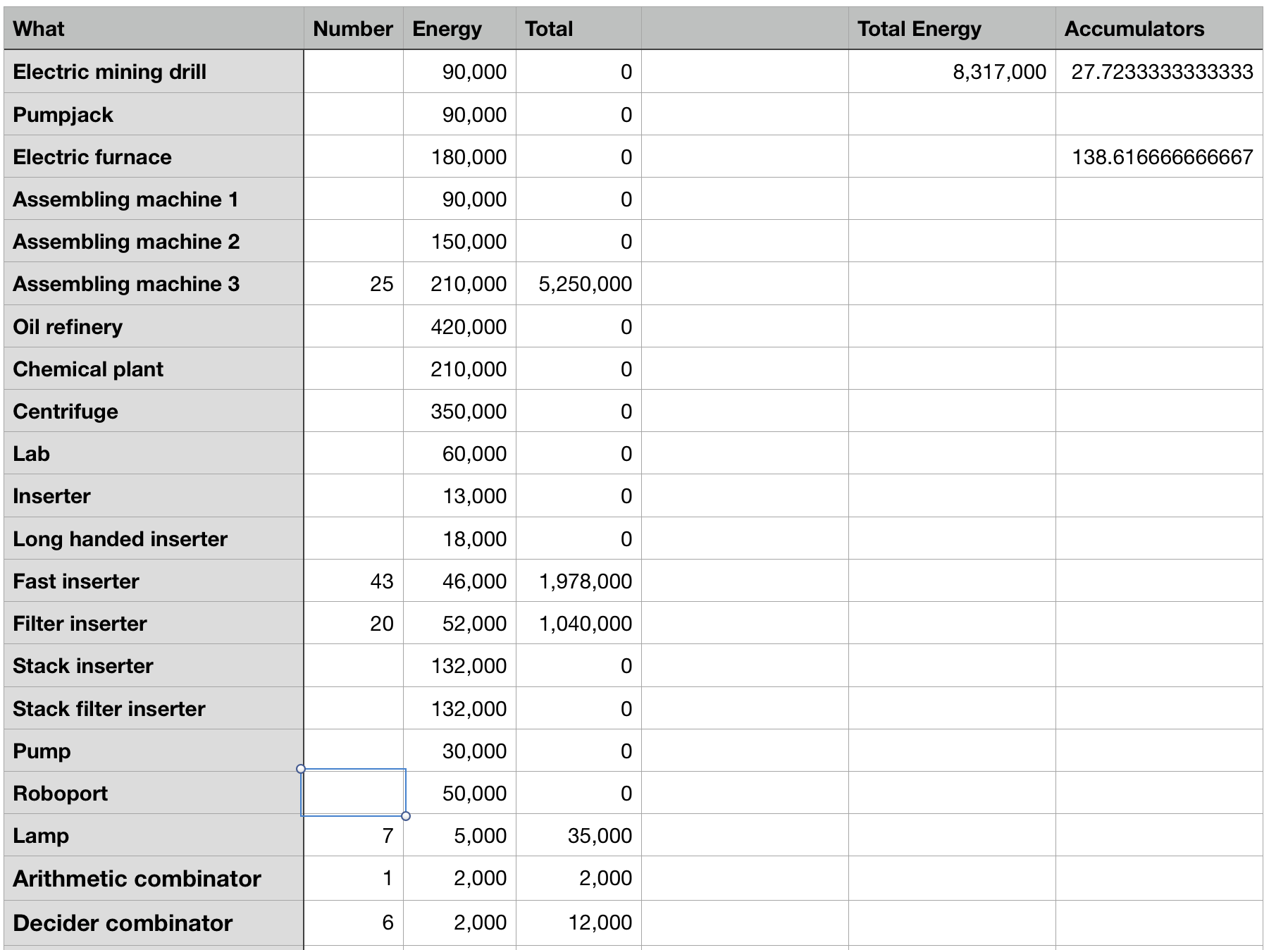This screenshot has width=1288, height=950.
Task: Select the 'Stack inserter' row label
Action: tap(154, 665)
